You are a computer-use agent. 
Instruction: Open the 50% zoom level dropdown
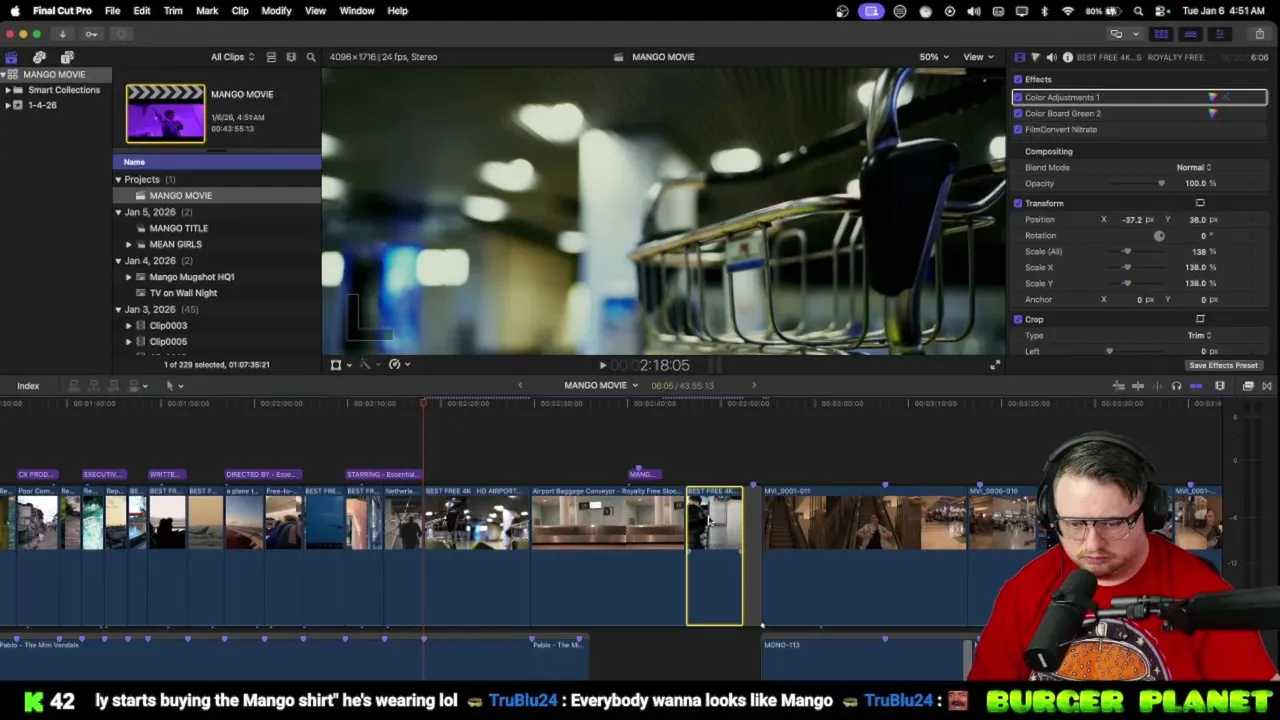[x=934, y=57]
